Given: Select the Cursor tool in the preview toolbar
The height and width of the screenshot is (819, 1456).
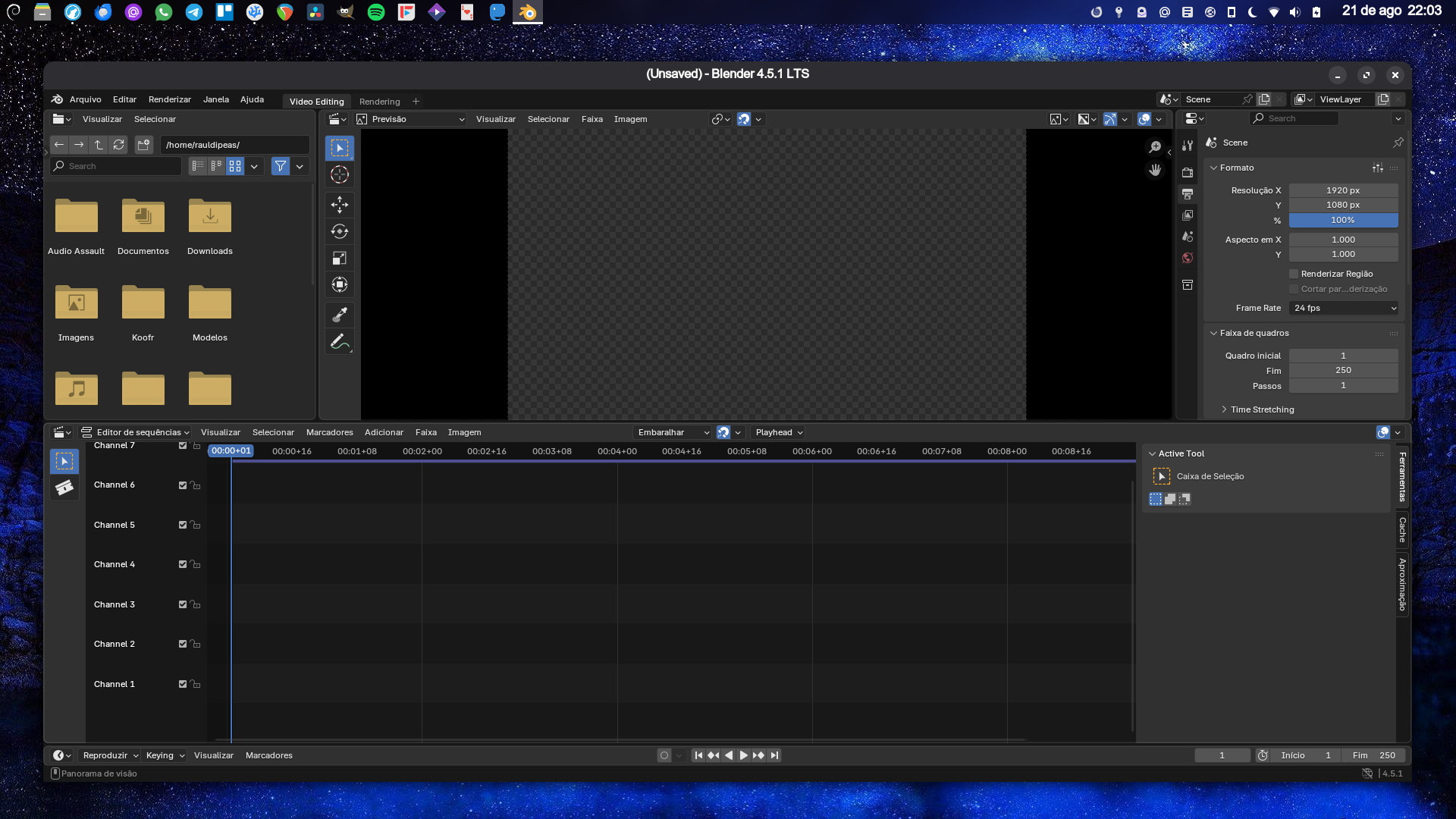Looking at the screenshot, I should 339,174.
